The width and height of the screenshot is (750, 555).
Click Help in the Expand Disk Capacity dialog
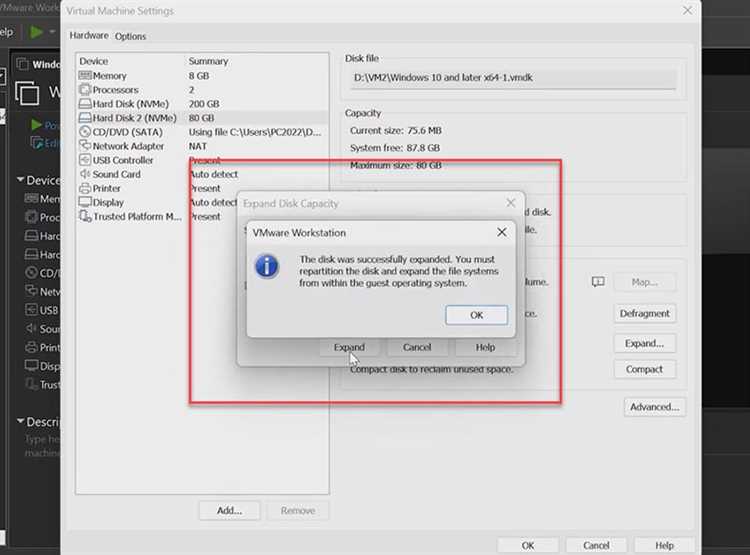(x=485, y=347)
